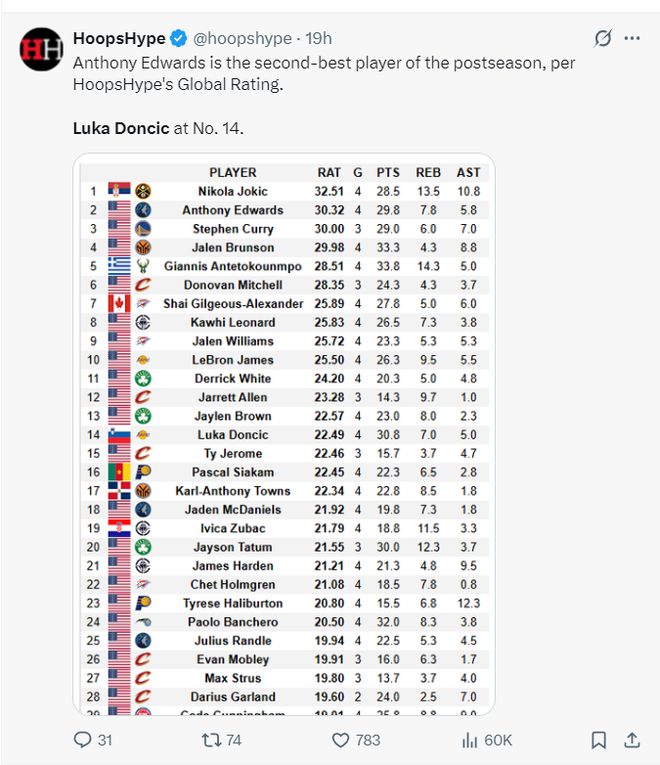Bookmark this post
This screenshot has height=765, width=660.
click(x=598, y=740)
